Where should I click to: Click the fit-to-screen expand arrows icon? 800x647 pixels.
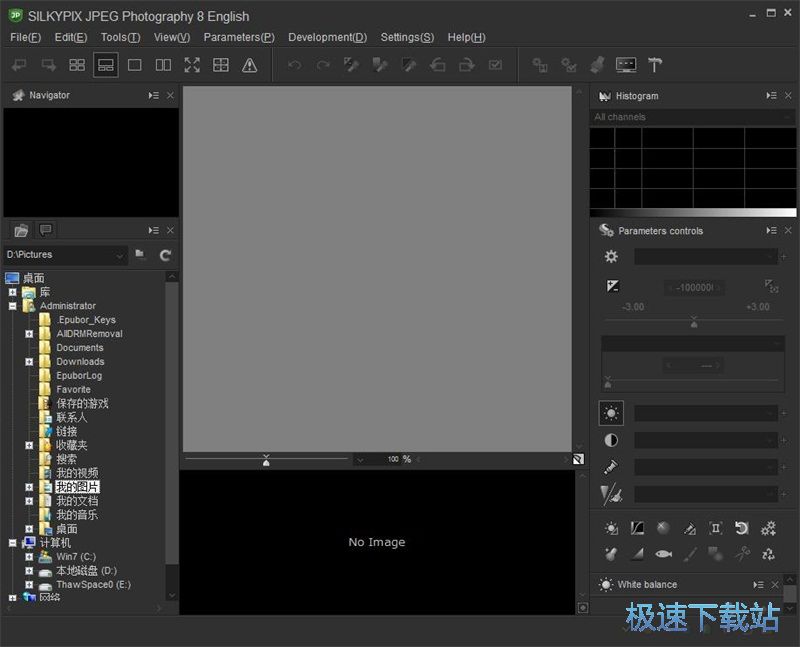point(192,65)
